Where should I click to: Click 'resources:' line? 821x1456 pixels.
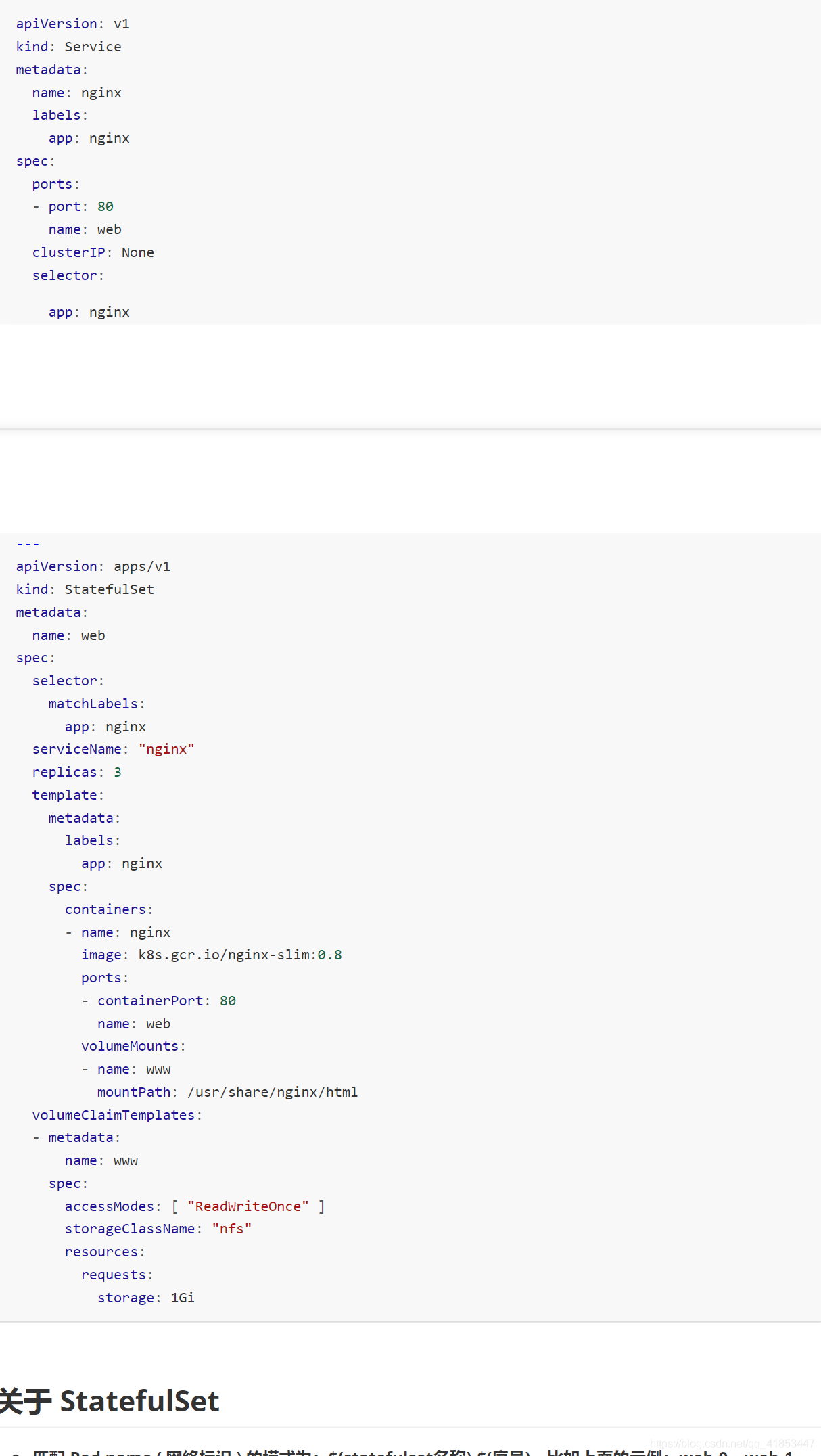coord(105,1252)
